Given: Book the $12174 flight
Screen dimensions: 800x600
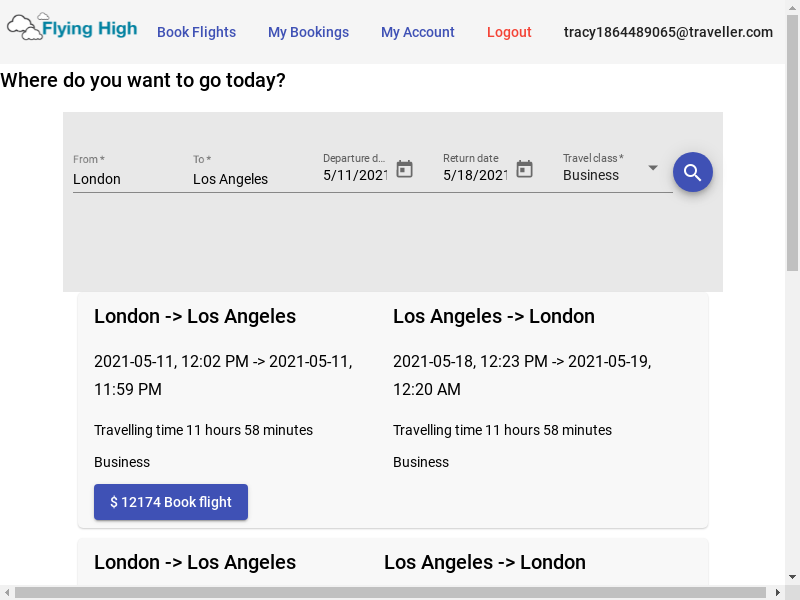Looking at the screenshot, I should tap(171, 502).
